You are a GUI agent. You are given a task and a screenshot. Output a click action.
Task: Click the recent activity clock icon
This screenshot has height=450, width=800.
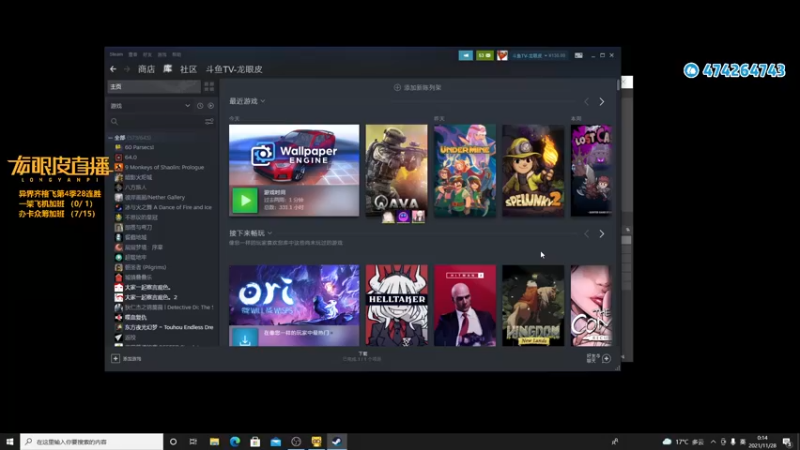[200, 106]
